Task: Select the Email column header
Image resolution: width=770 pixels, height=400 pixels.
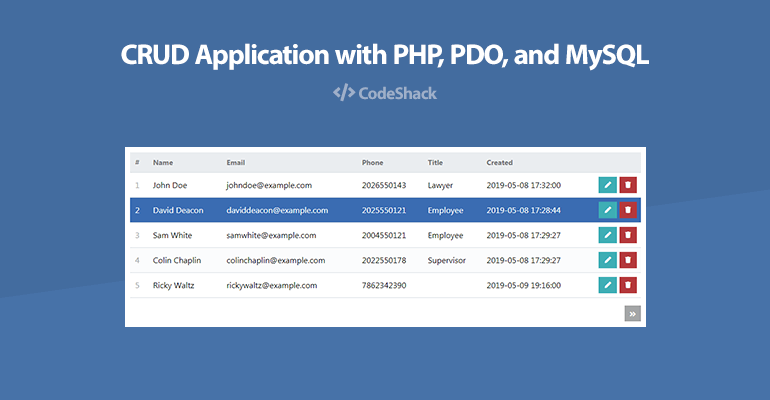Action: click(236, 162)
